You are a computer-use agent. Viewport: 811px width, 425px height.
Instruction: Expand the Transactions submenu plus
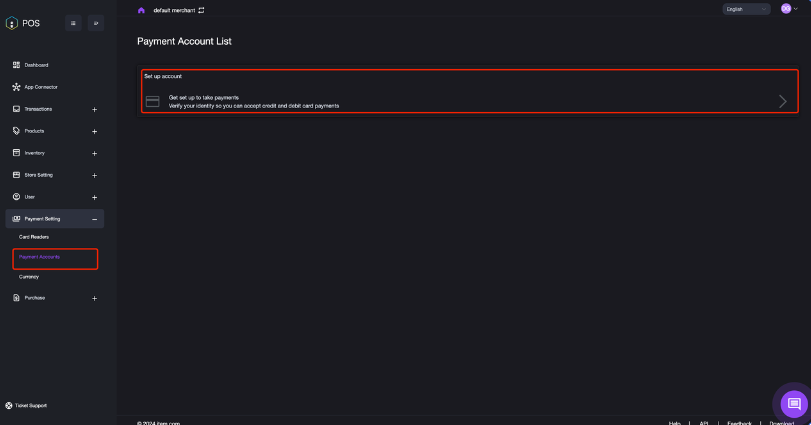pyautogui.click(x=94, y=109)
